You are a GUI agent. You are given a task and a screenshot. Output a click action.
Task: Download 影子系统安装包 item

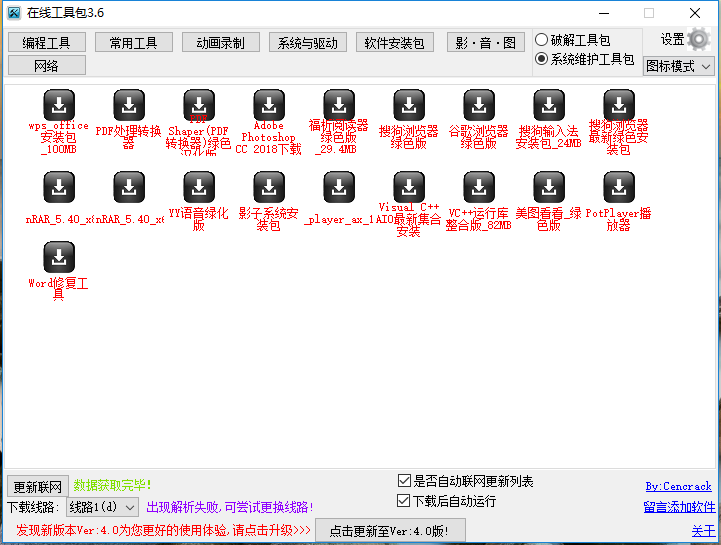(269, 187)
